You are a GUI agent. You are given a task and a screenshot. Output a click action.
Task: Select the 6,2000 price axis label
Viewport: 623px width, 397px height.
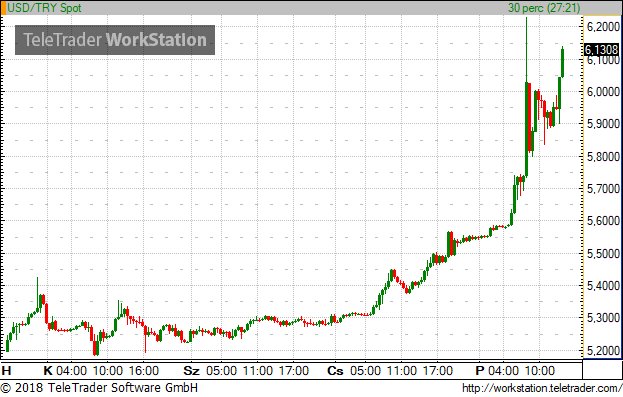(x=603, y=27)
